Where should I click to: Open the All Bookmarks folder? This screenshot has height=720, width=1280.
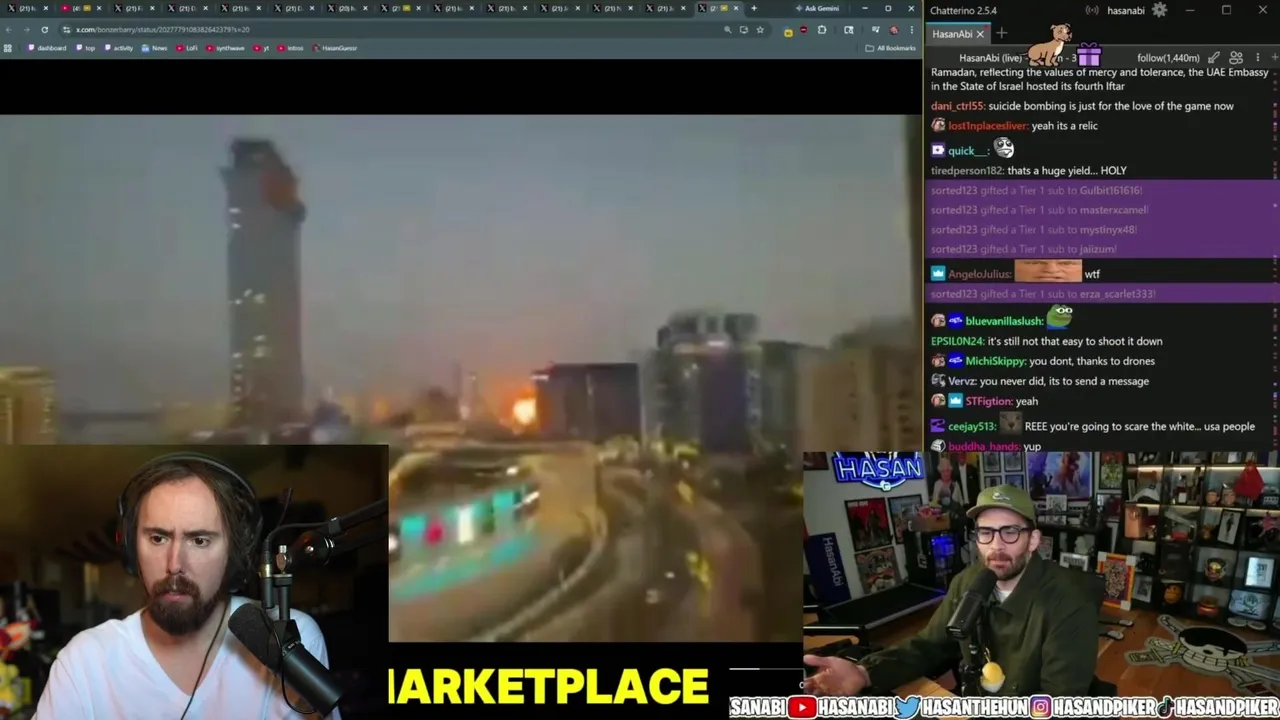[890, 48]
